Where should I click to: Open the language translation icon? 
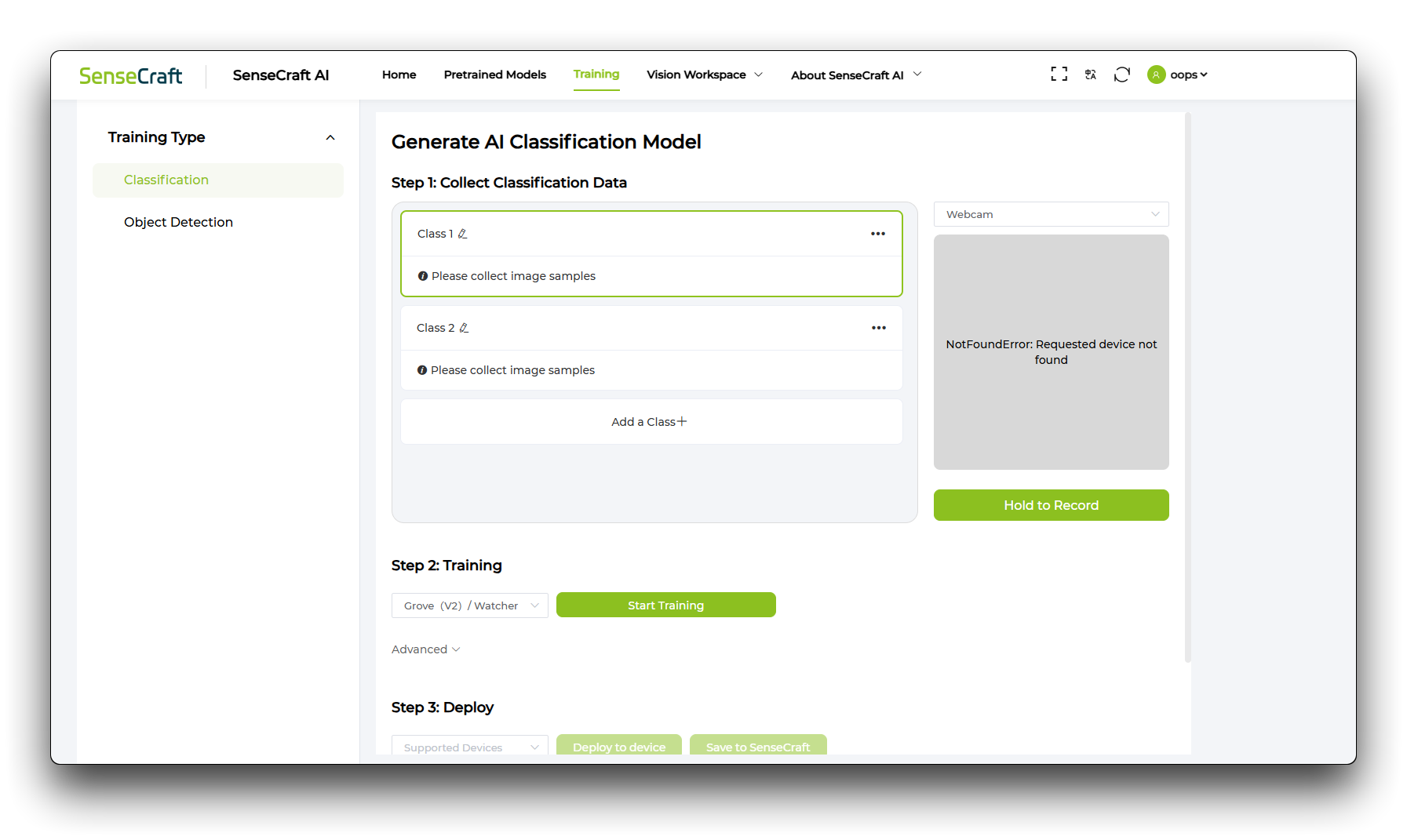pos(1090,75)
